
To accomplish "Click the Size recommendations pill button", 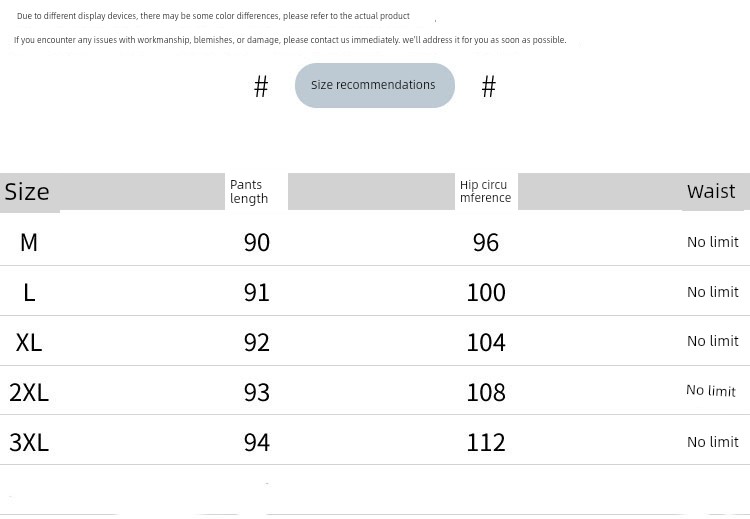I will tap(375, 85).
